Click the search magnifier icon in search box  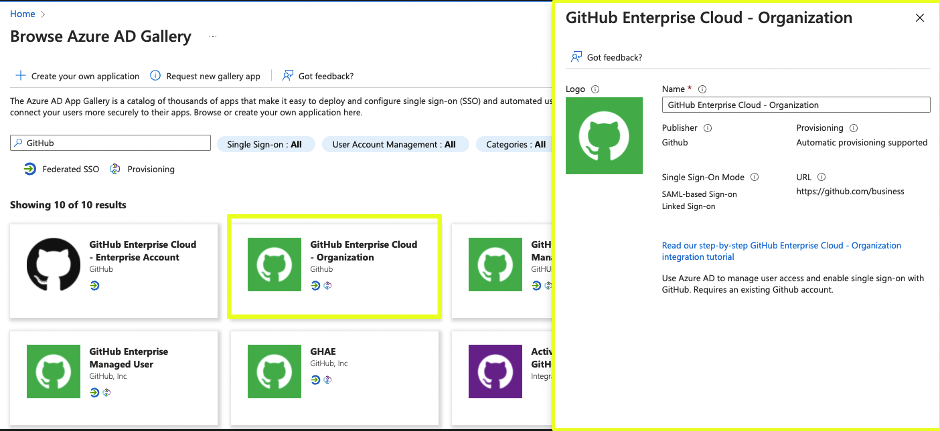point(18,143)
